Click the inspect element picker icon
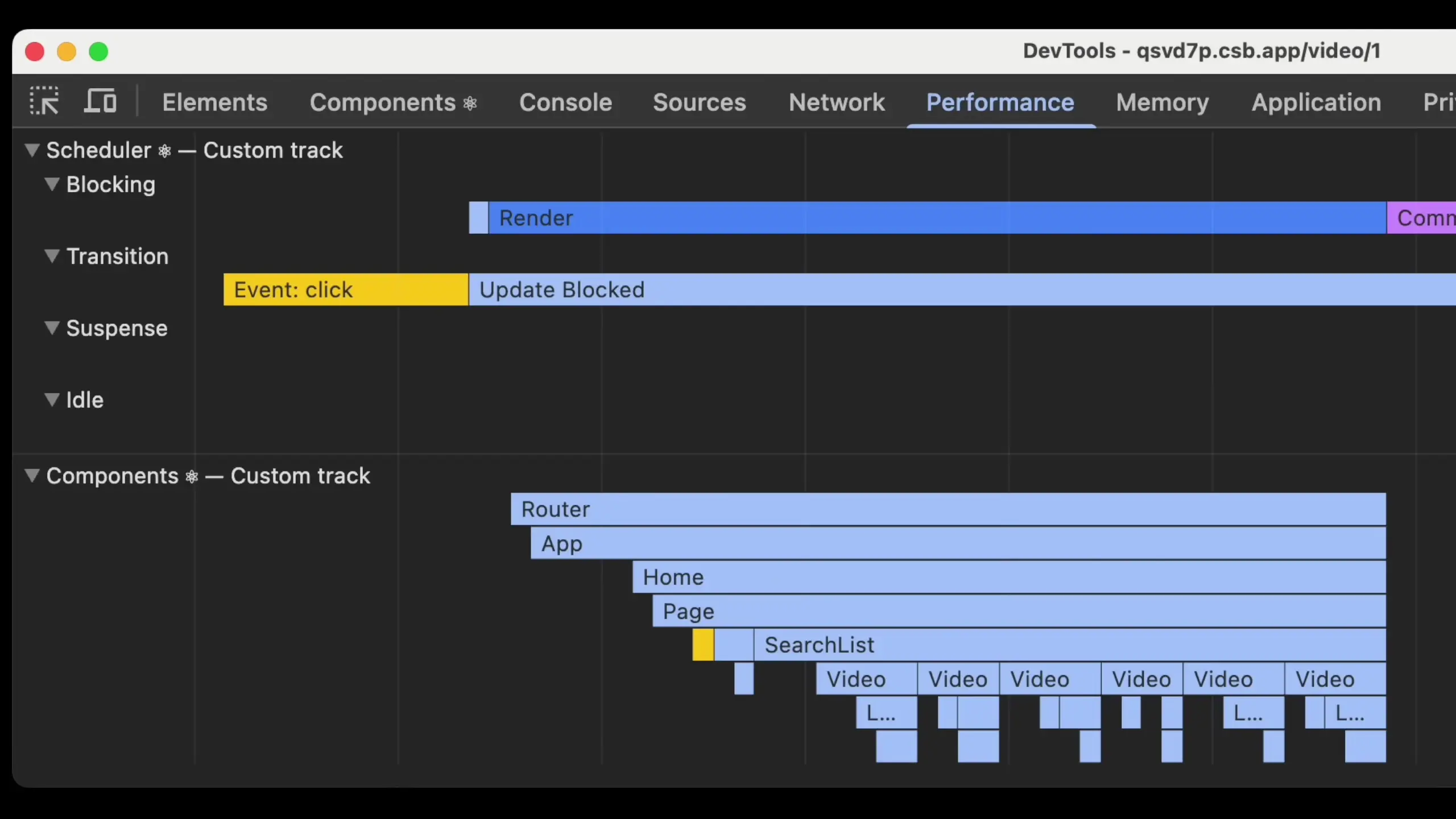The width and height of the screenshot is (1456, 819). point(44,101)
